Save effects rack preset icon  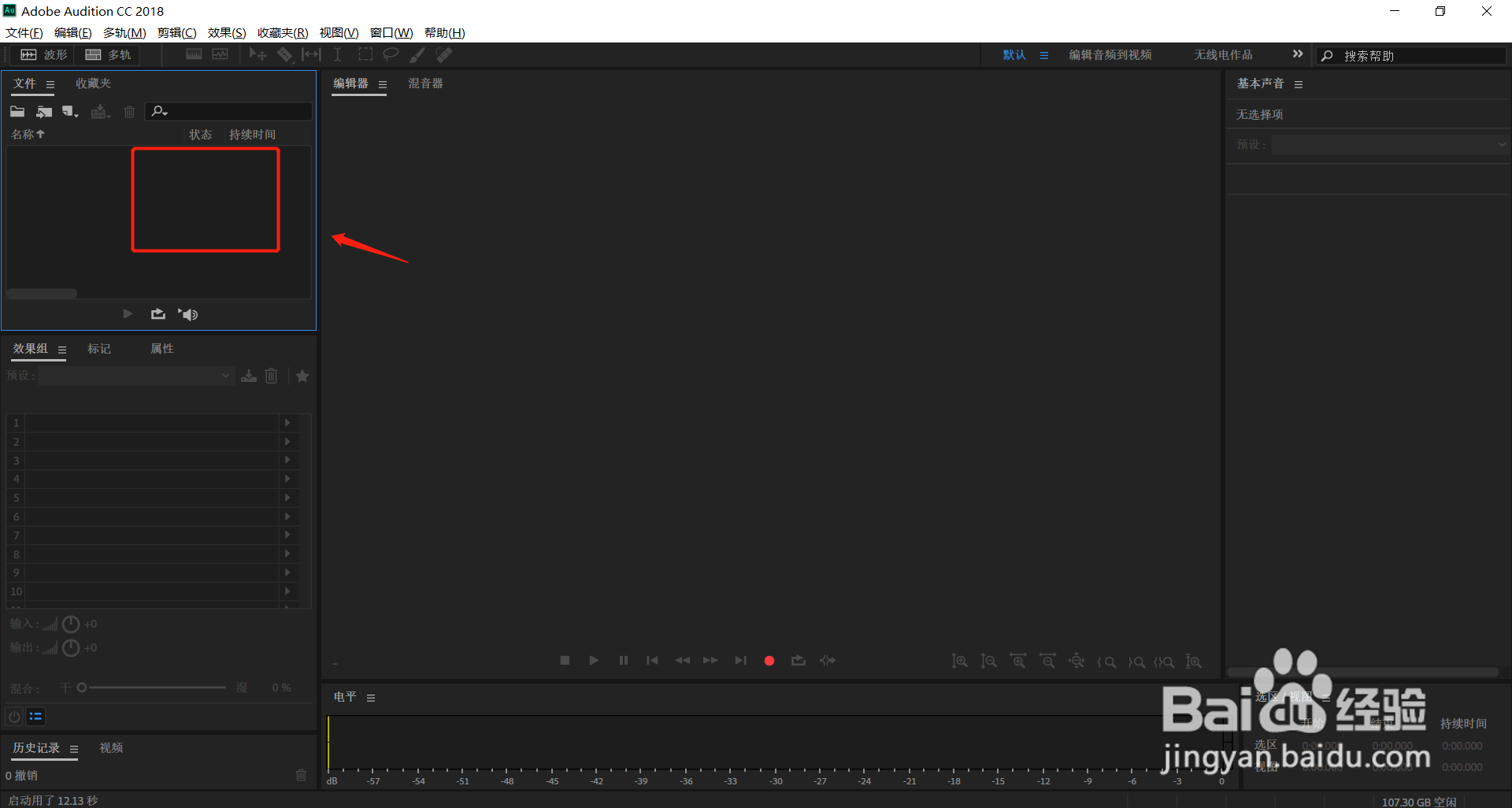(249, 376)
